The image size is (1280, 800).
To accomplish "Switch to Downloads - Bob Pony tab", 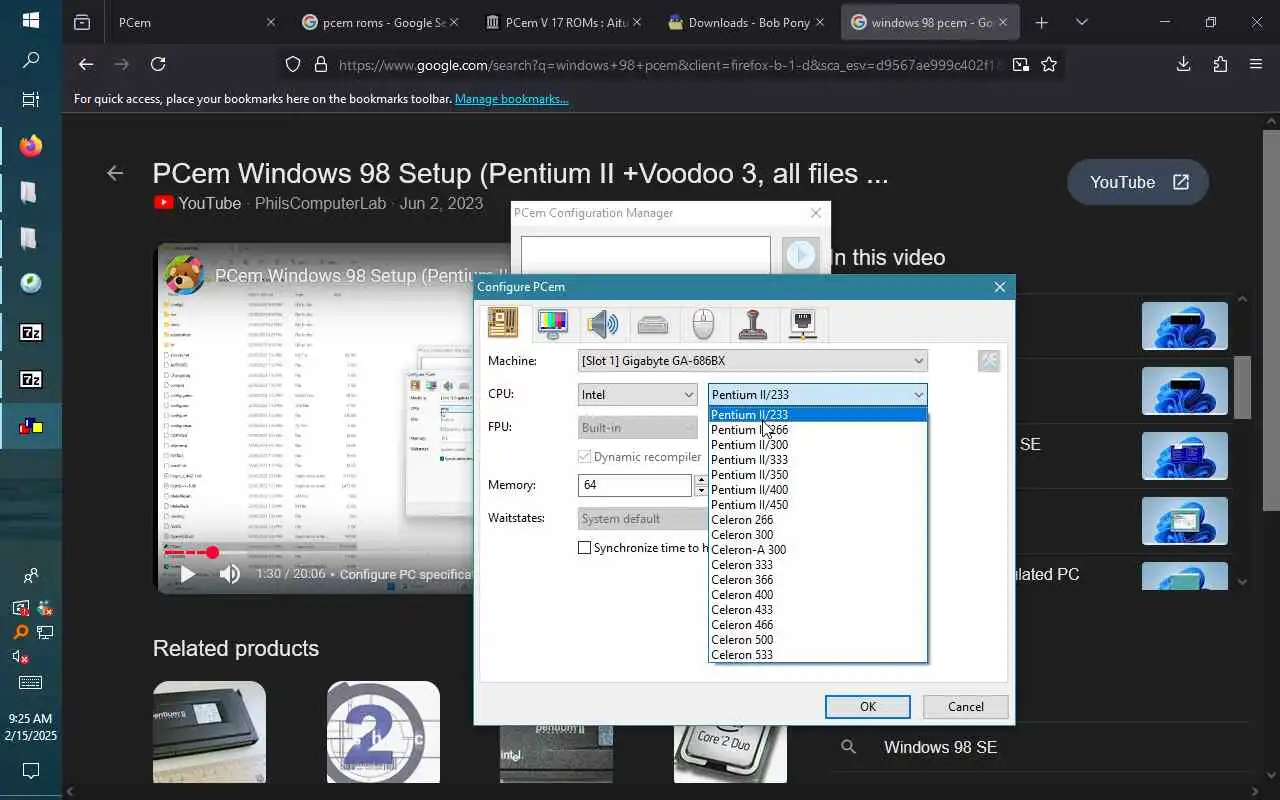I will (747, 22).
